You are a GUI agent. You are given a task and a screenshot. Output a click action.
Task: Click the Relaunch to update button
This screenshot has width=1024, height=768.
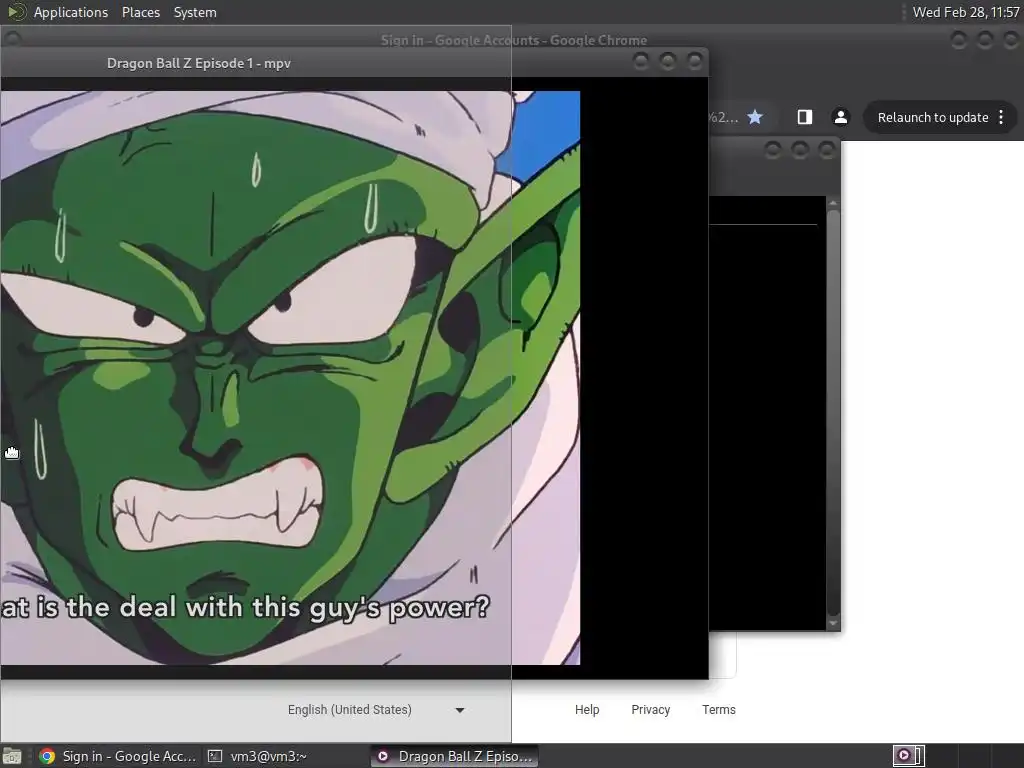click(x=933, y=118)
